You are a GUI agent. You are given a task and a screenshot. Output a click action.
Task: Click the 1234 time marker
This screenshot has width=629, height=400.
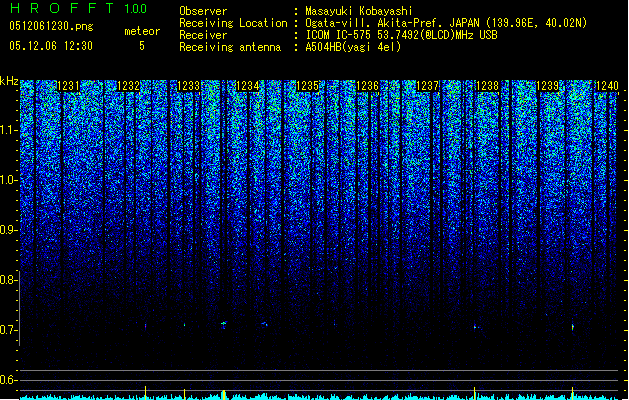click(248, 86)
